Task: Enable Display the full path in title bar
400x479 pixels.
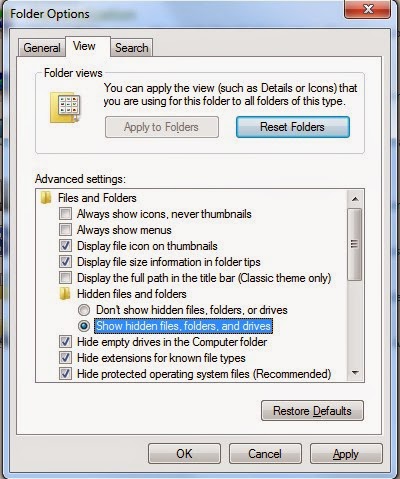Action: pos(65,278)
